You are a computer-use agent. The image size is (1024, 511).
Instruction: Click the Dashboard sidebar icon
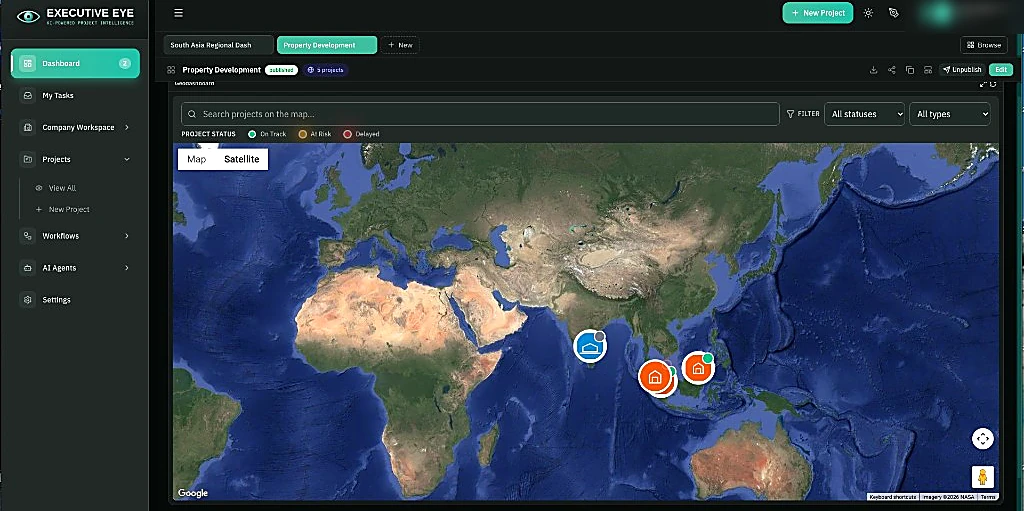27,63
